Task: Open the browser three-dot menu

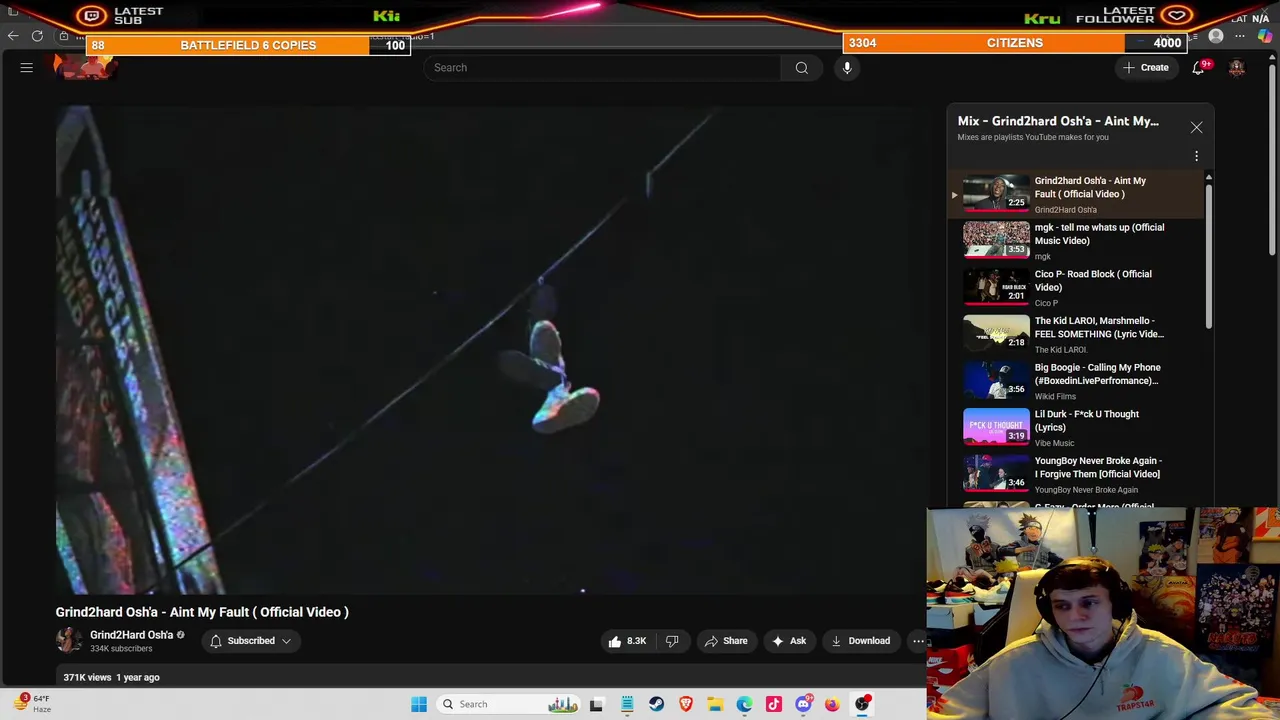Action: point(1240,36)
